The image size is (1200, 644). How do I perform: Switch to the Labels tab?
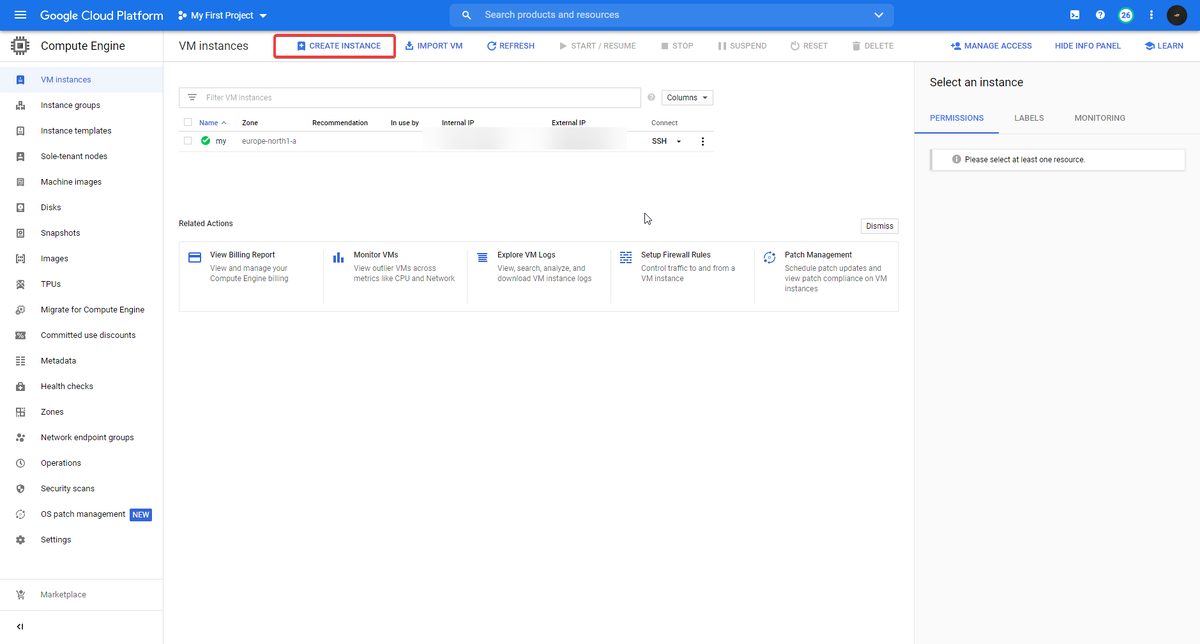[x=1029, y=118]
